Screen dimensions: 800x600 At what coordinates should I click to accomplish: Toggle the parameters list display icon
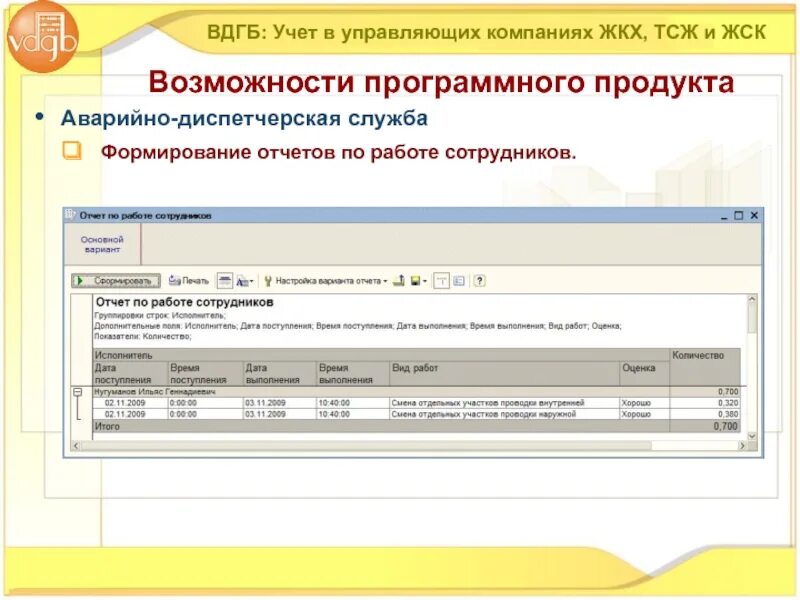(x=459, y=281)
